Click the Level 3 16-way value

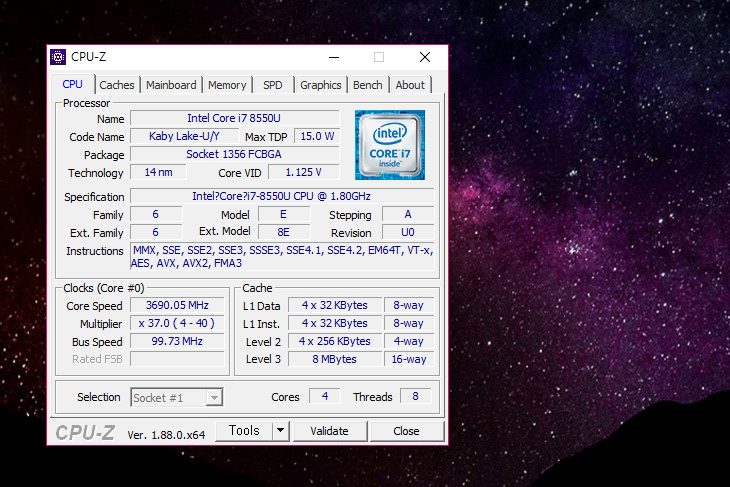coord(409,359)
